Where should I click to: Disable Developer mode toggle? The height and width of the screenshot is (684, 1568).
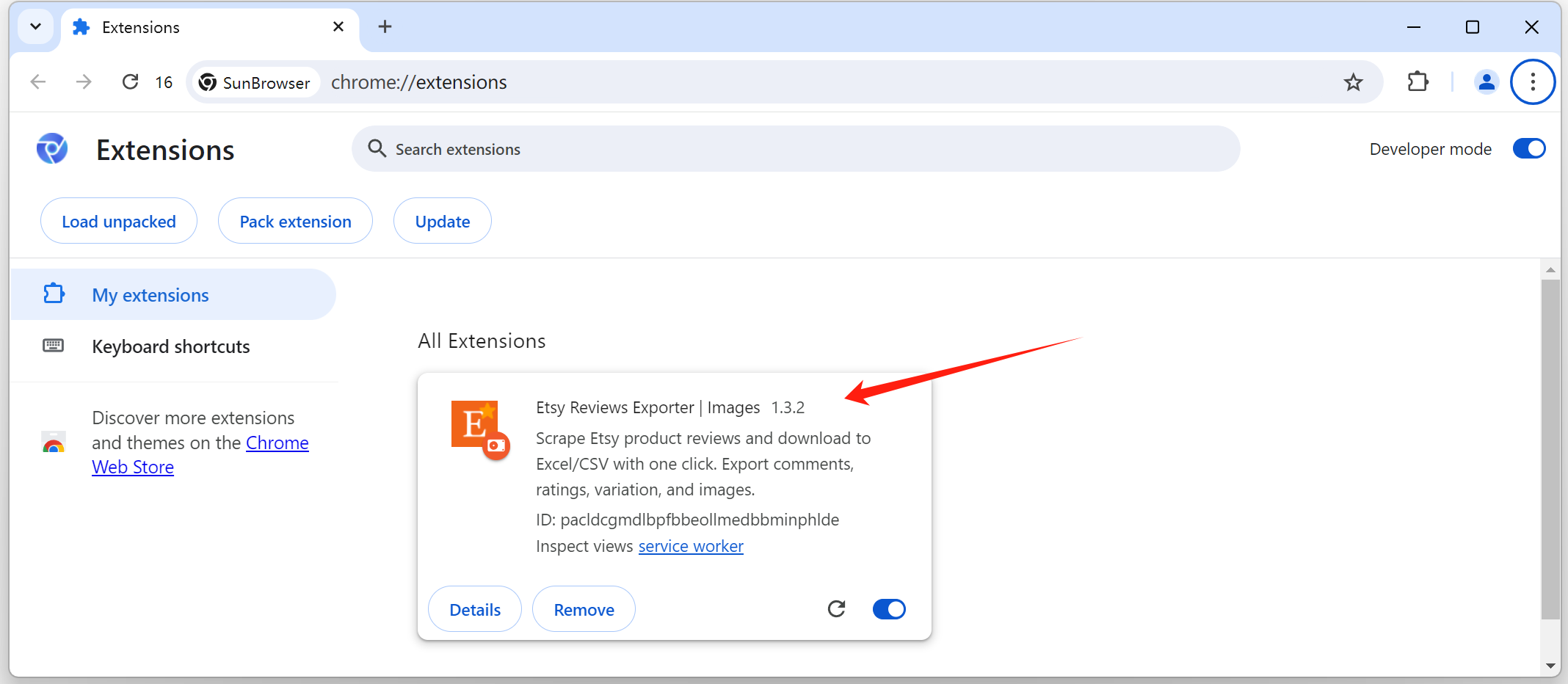coord(1528,149)
